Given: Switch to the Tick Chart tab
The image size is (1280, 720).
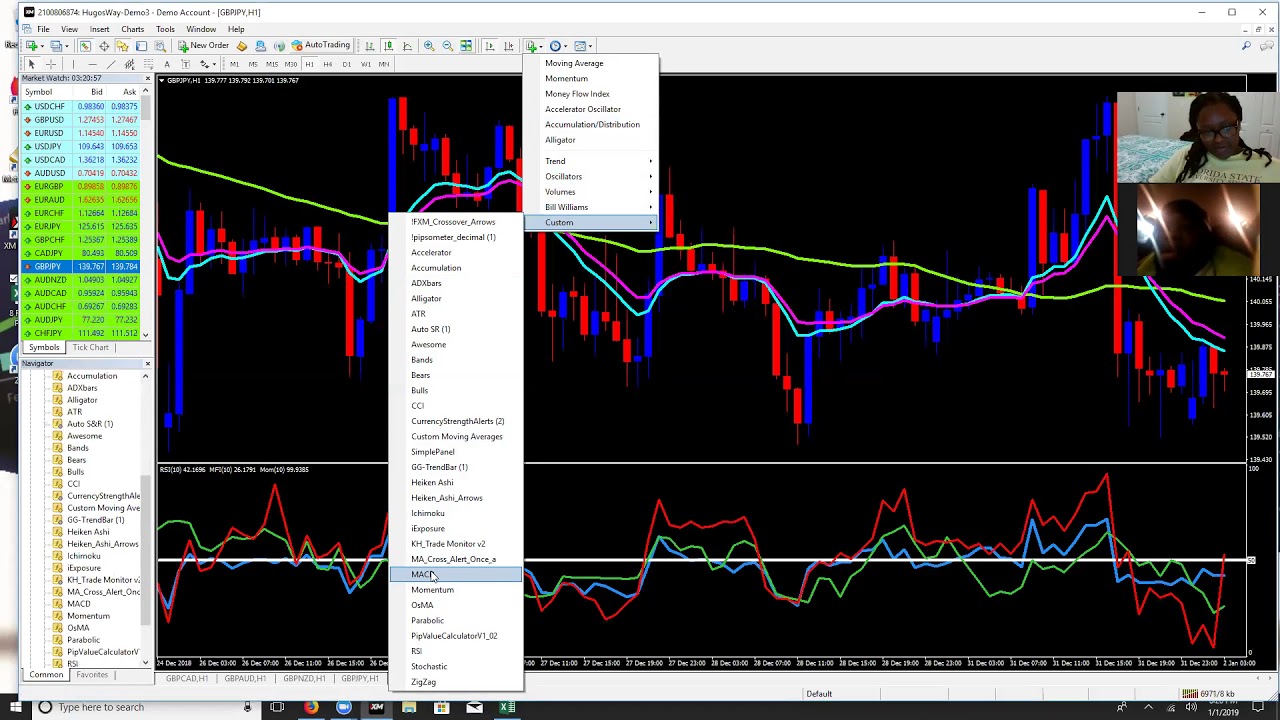Looking at the screenshot, I should pyautogui.click(x=90, y=347).
